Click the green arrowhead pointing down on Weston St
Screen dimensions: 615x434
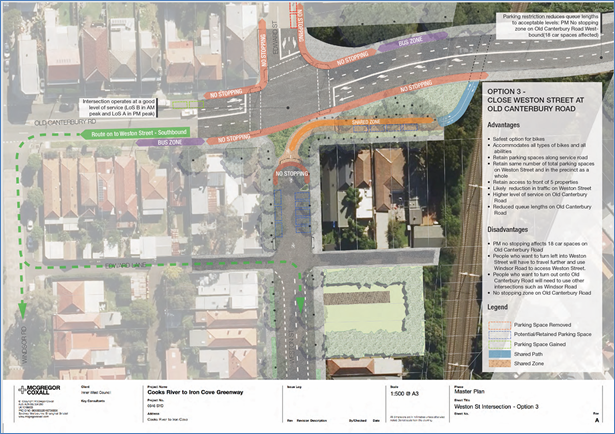300,305
